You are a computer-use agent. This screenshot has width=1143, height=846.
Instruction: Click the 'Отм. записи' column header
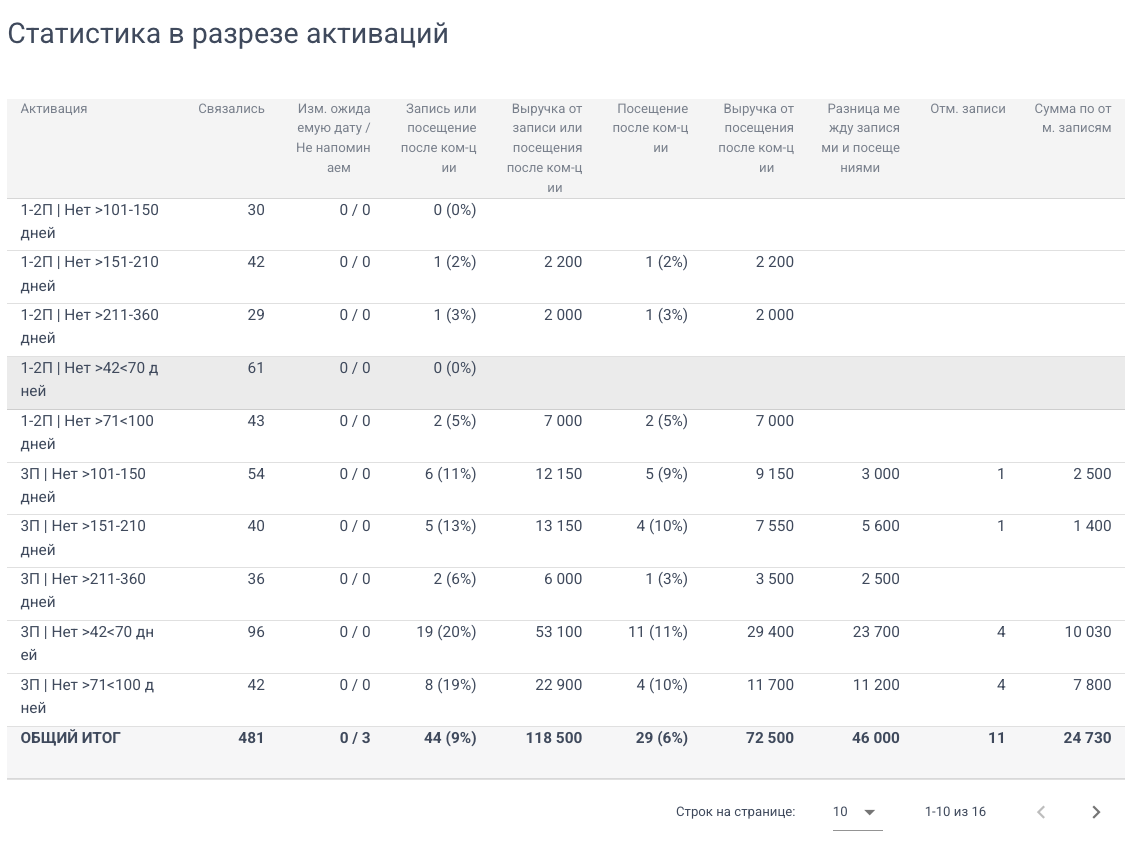click(x=967, y=109)
